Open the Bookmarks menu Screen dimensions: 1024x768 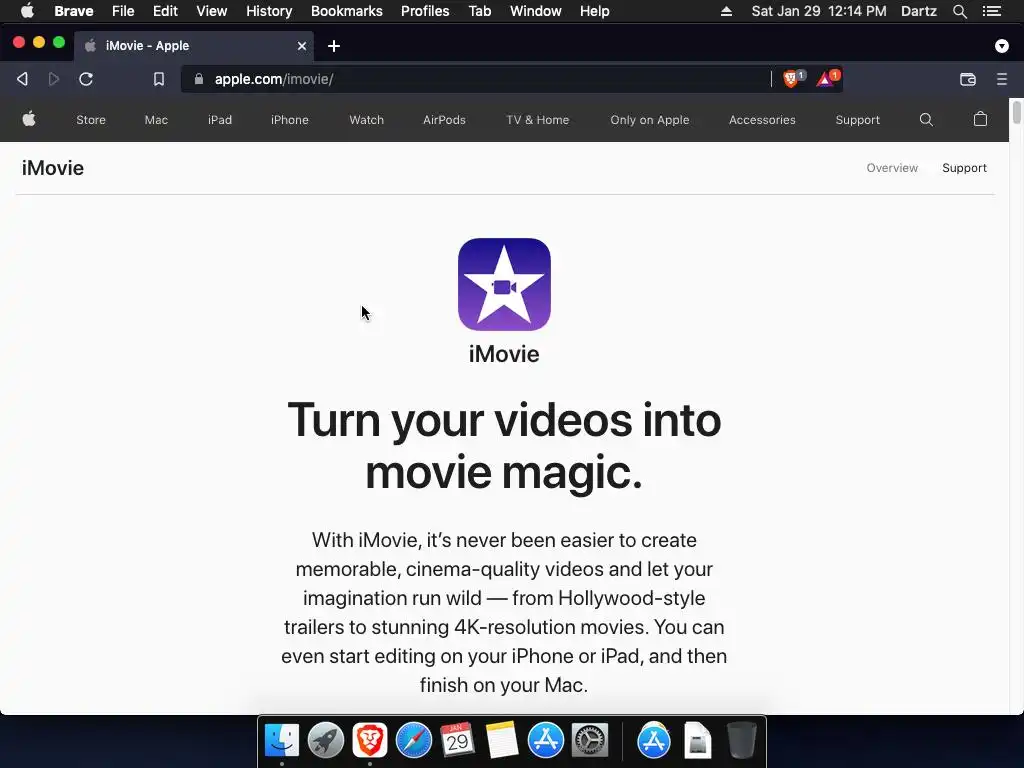click(x=347, y=11)
